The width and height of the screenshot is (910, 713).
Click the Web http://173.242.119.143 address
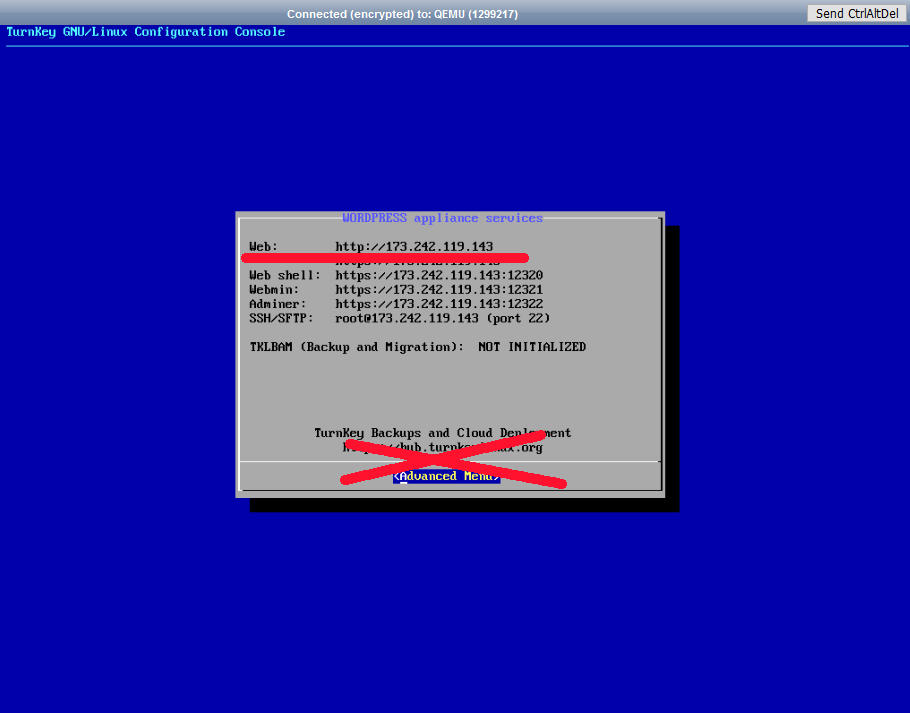tap(414, 246)
